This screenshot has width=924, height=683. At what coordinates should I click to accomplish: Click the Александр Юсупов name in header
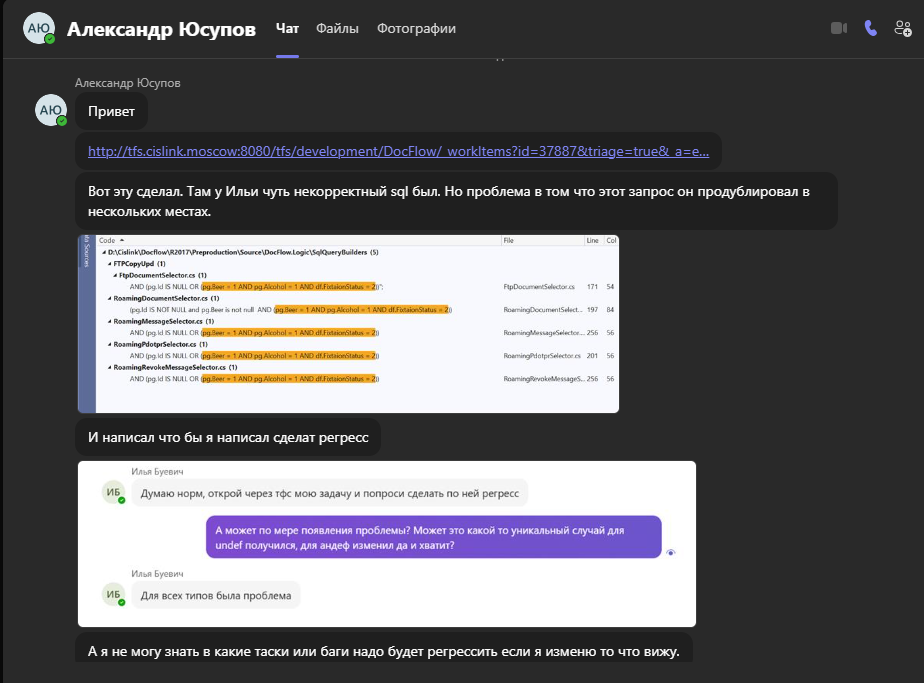161,29
